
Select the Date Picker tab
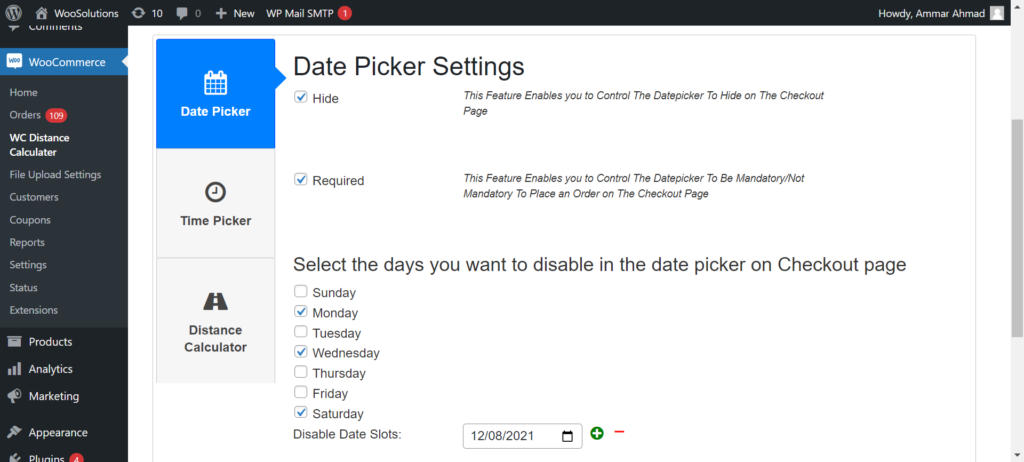click(216, 93)
